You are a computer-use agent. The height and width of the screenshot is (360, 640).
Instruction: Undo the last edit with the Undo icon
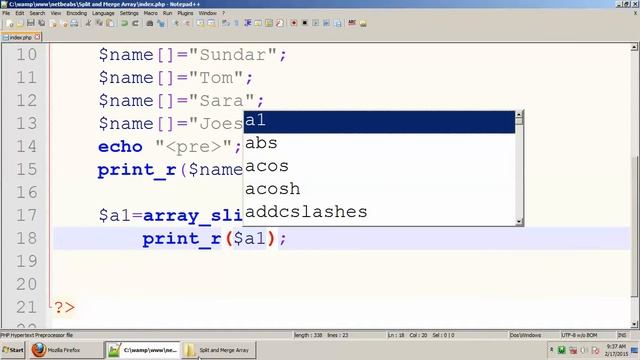point(124,23)
